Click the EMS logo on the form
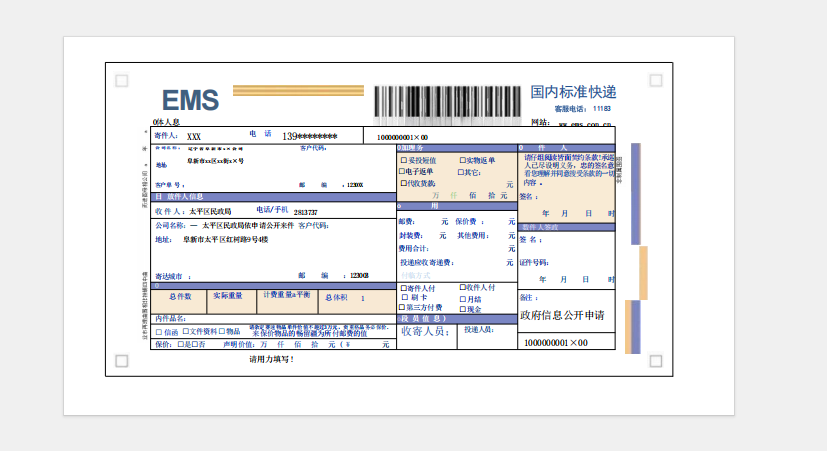827x451 pixels. point(190,100)
